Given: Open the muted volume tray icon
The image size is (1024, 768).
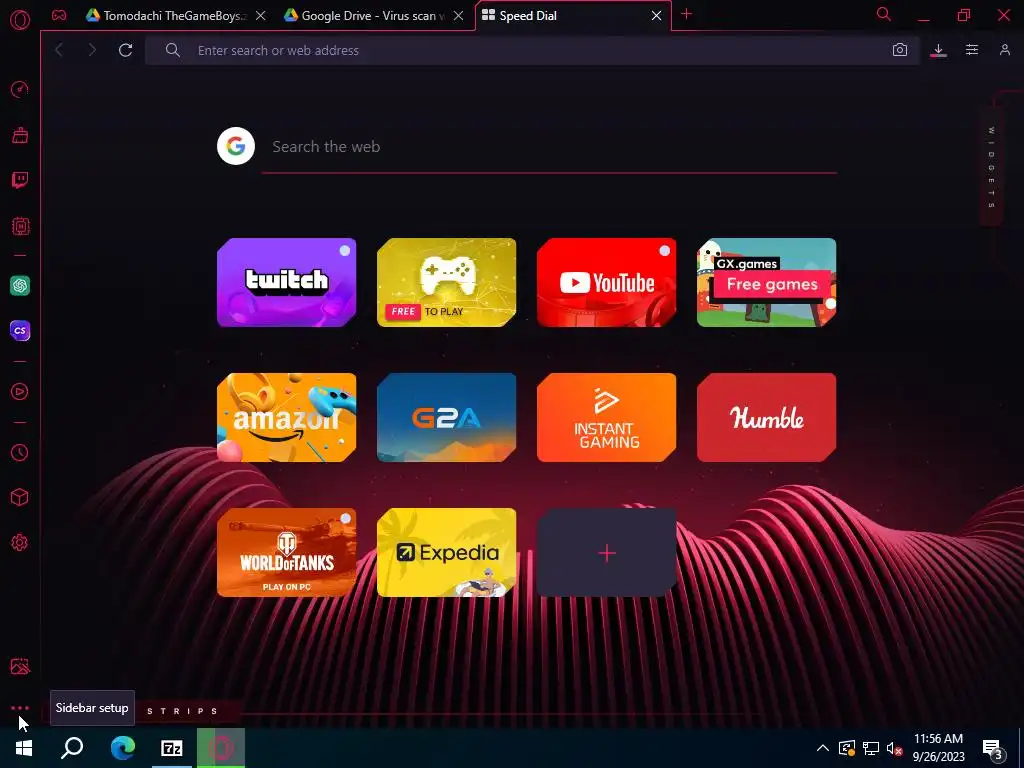Looking at the screenshot, I should tap(894, 748).
